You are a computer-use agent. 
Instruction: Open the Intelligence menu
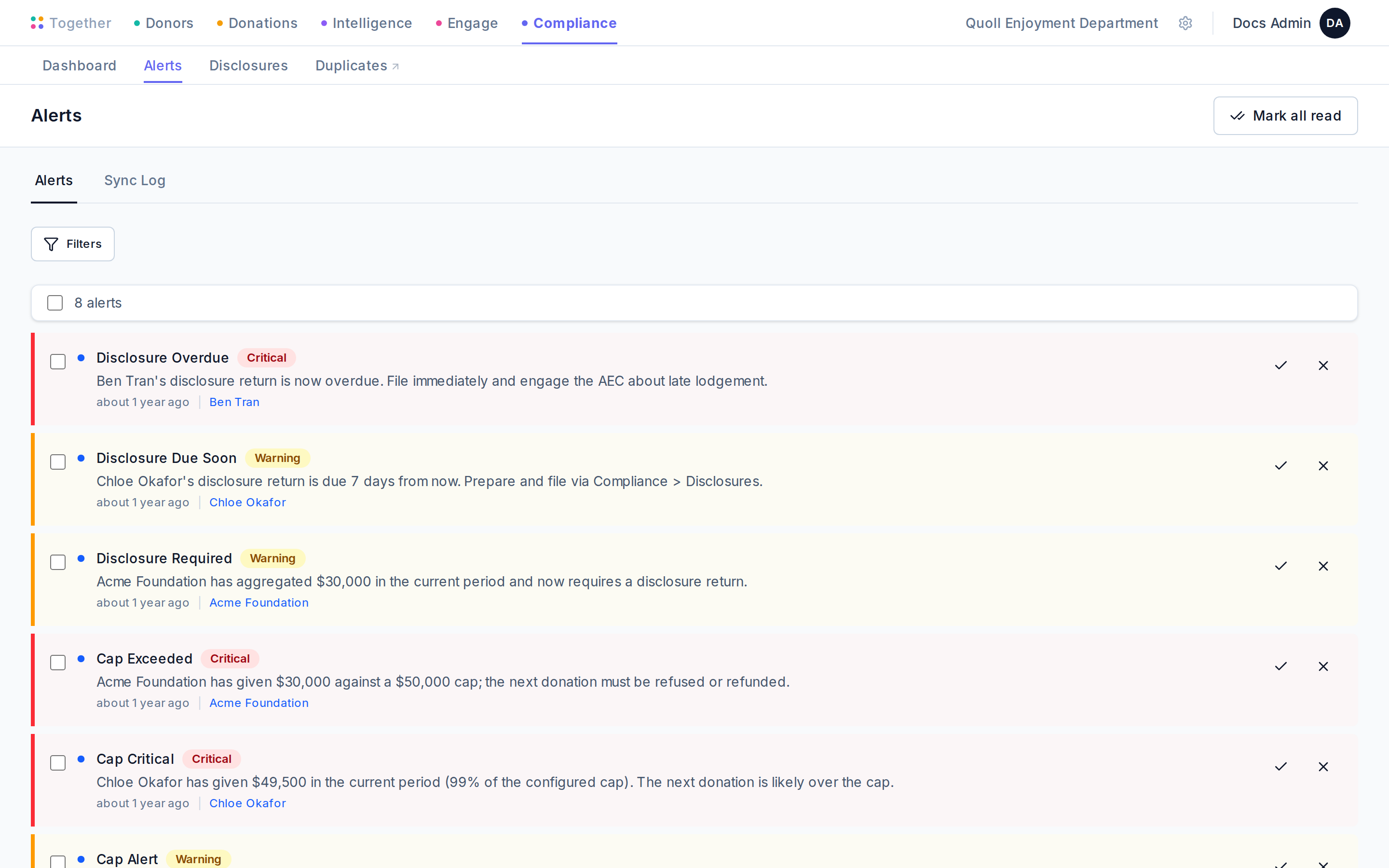(x=366, y=23)
